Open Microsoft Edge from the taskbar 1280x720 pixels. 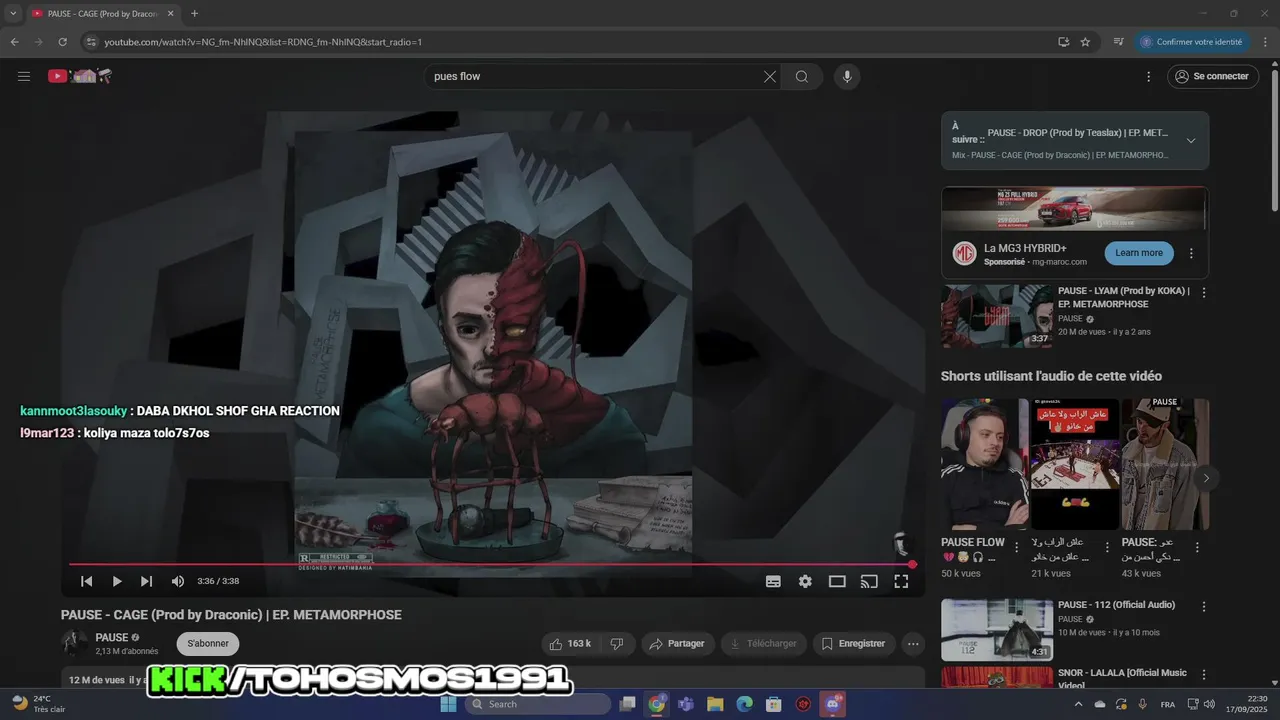[744, 704]
